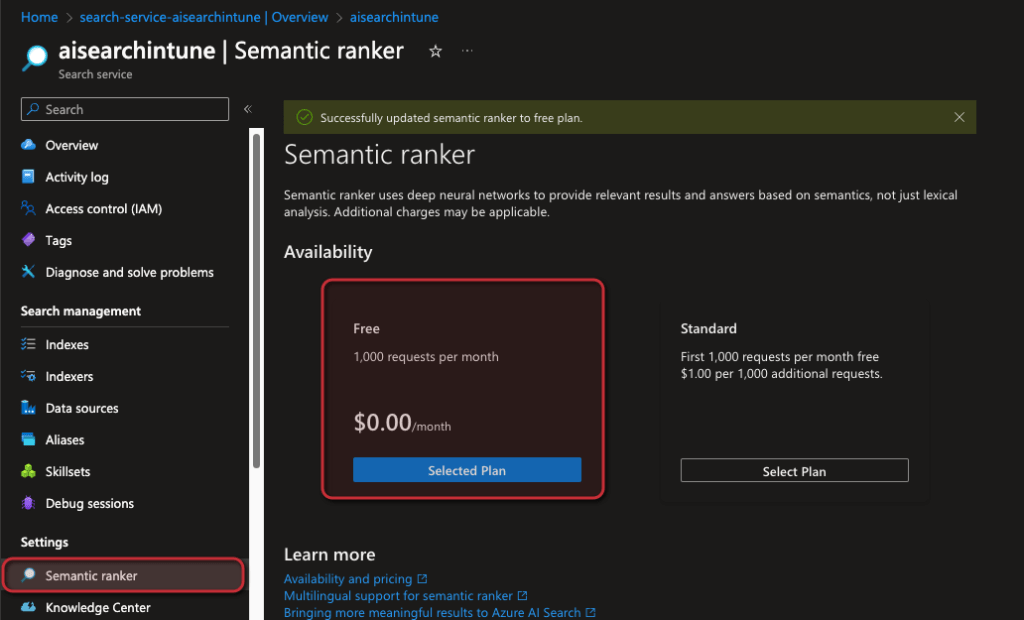The height and width of the screenshot is (620, 1024).
Task: Choose the Standard plan via Select Plan
Action: pos(794,471)
